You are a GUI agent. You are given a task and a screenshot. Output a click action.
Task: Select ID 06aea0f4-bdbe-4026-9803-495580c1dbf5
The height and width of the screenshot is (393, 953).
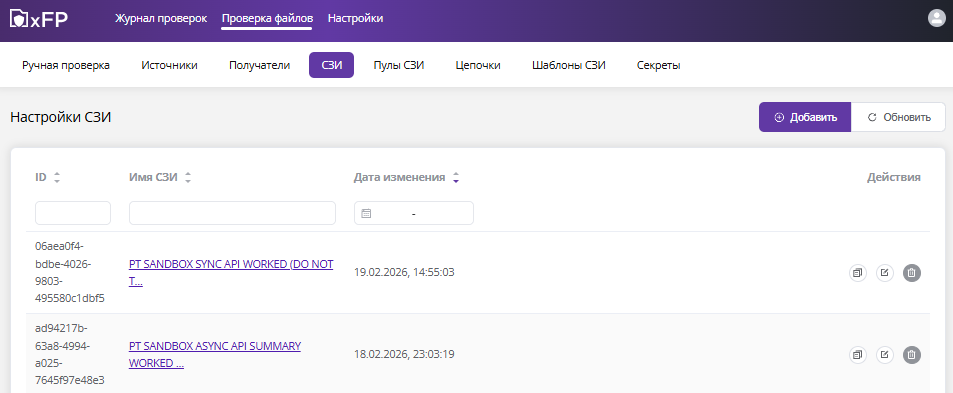point(70,273)
